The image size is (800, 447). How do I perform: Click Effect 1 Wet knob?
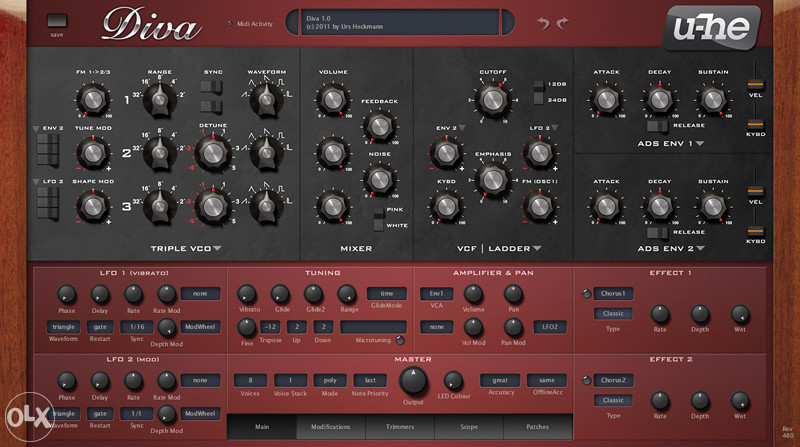[740, 314]
